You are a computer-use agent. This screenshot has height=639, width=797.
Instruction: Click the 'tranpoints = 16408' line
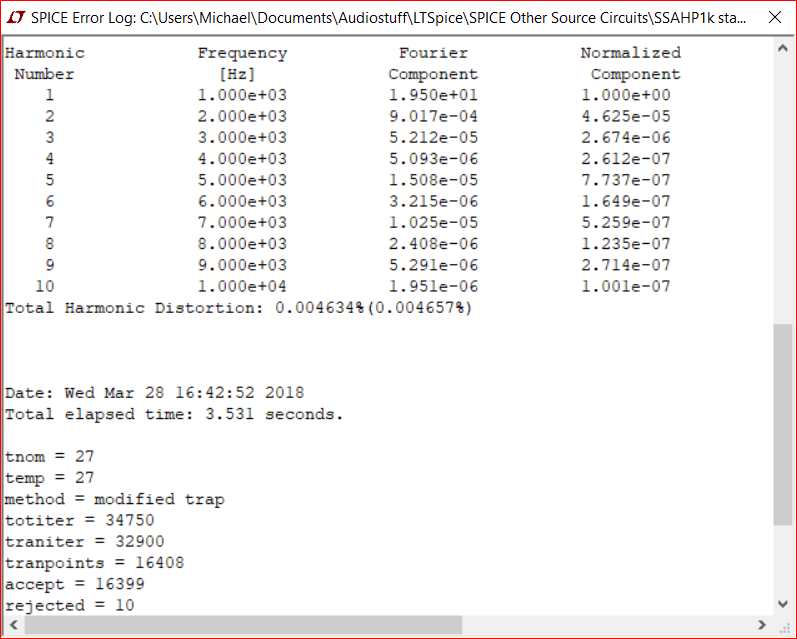pos(95,563)
